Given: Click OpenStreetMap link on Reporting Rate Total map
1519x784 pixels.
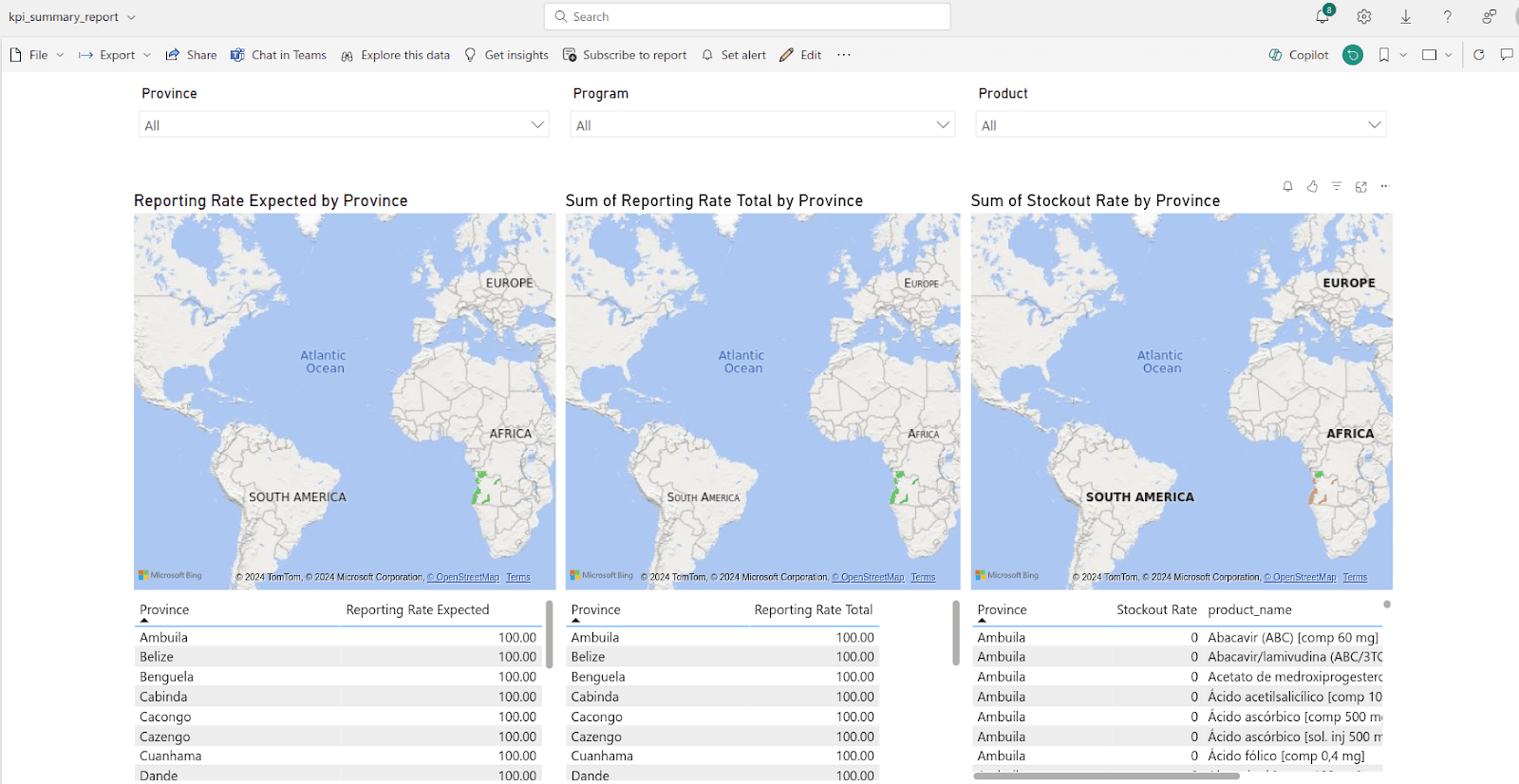Looking at the screenshot, I should [x=869, y=577].
